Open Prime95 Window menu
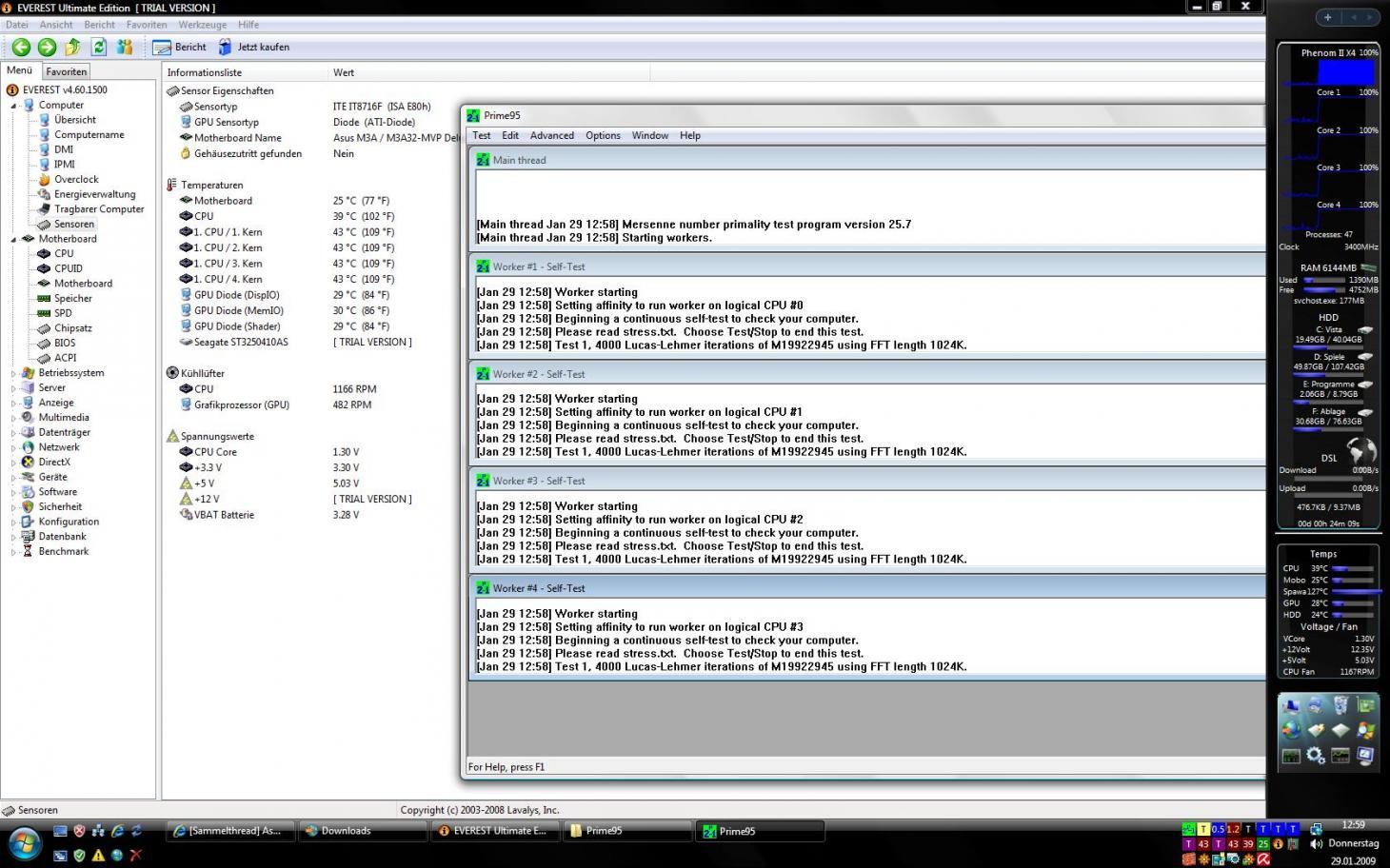 pos(650,135)
